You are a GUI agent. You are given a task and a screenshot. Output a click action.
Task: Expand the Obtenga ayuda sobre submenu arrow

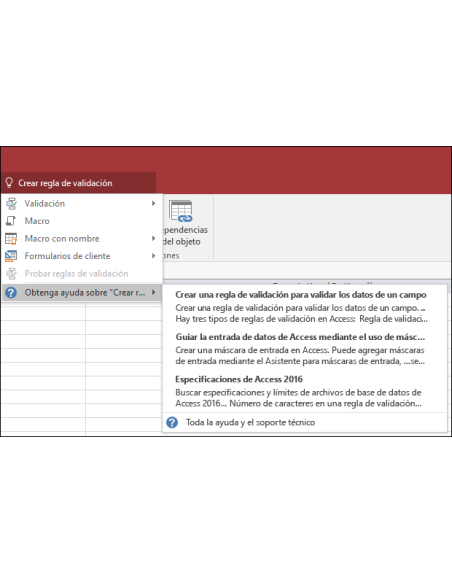click(x=153, y=293)
